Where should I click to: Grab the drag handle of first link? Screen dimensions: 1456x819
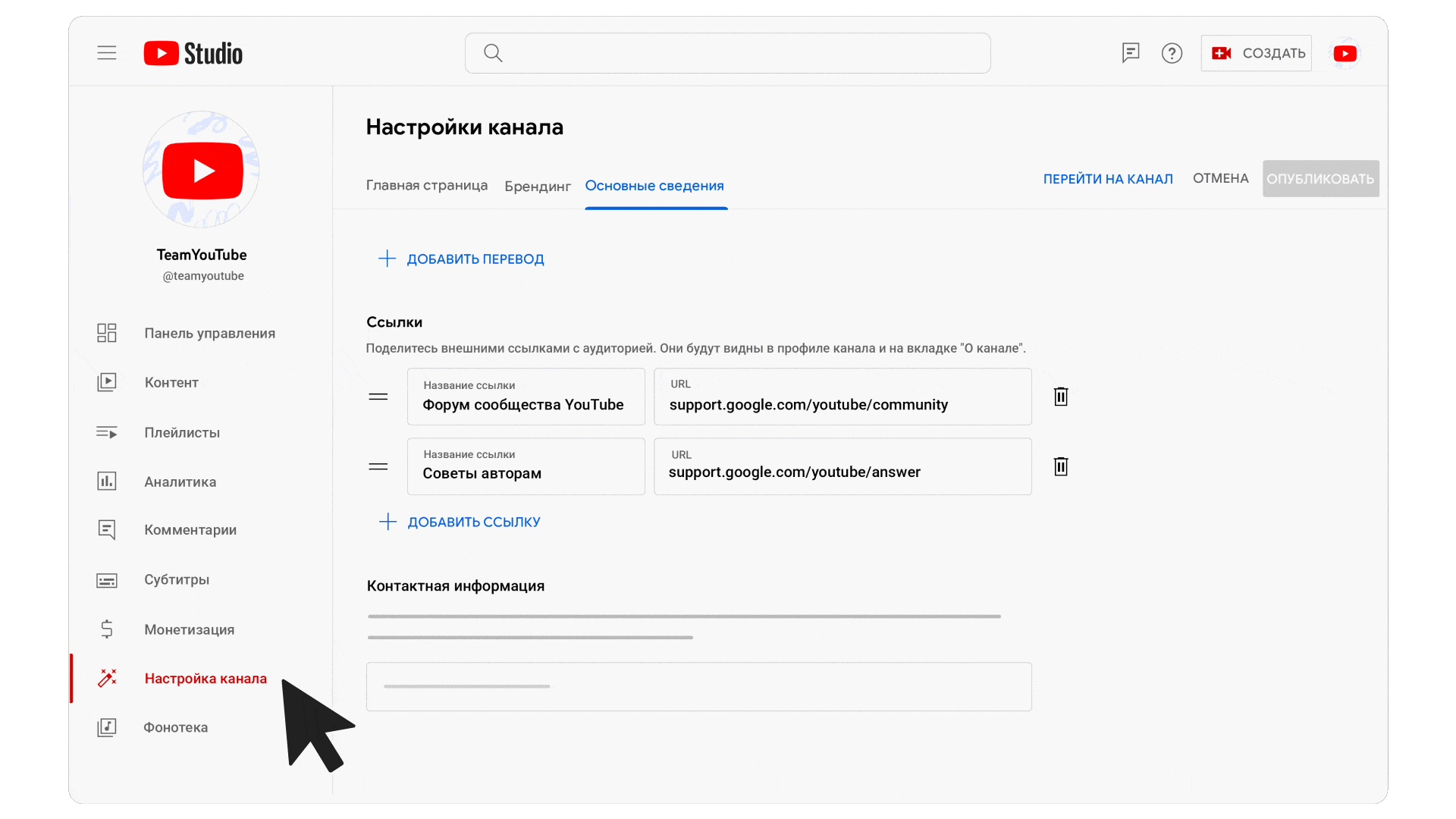coord(378,397)
